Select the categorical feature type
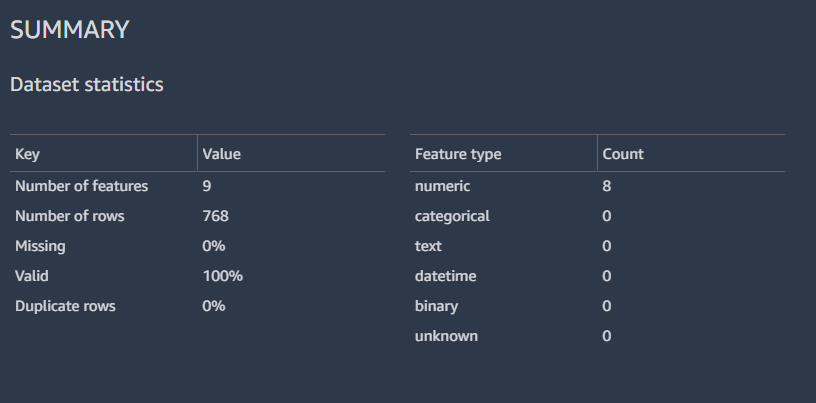 pos(452,216)
